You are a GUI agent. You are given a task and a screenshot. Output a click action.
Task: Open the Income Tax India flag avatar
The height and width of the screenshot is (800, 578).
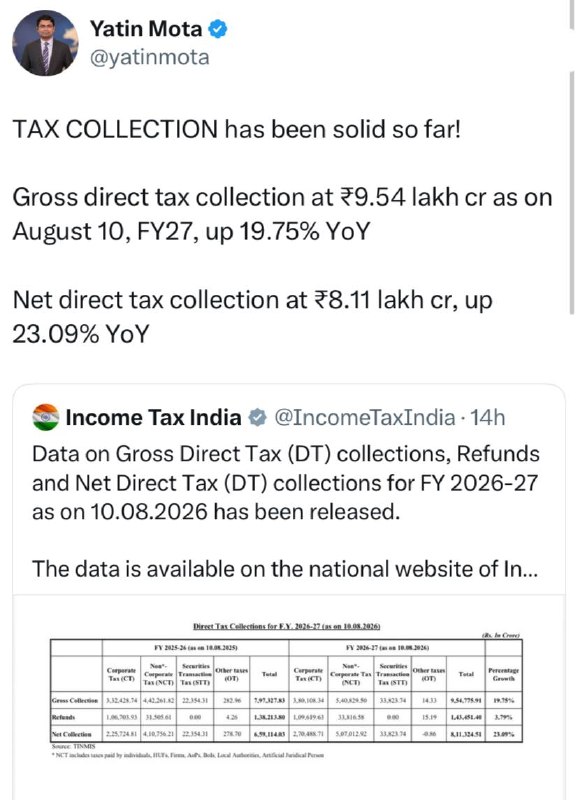(x=45, y=417)
